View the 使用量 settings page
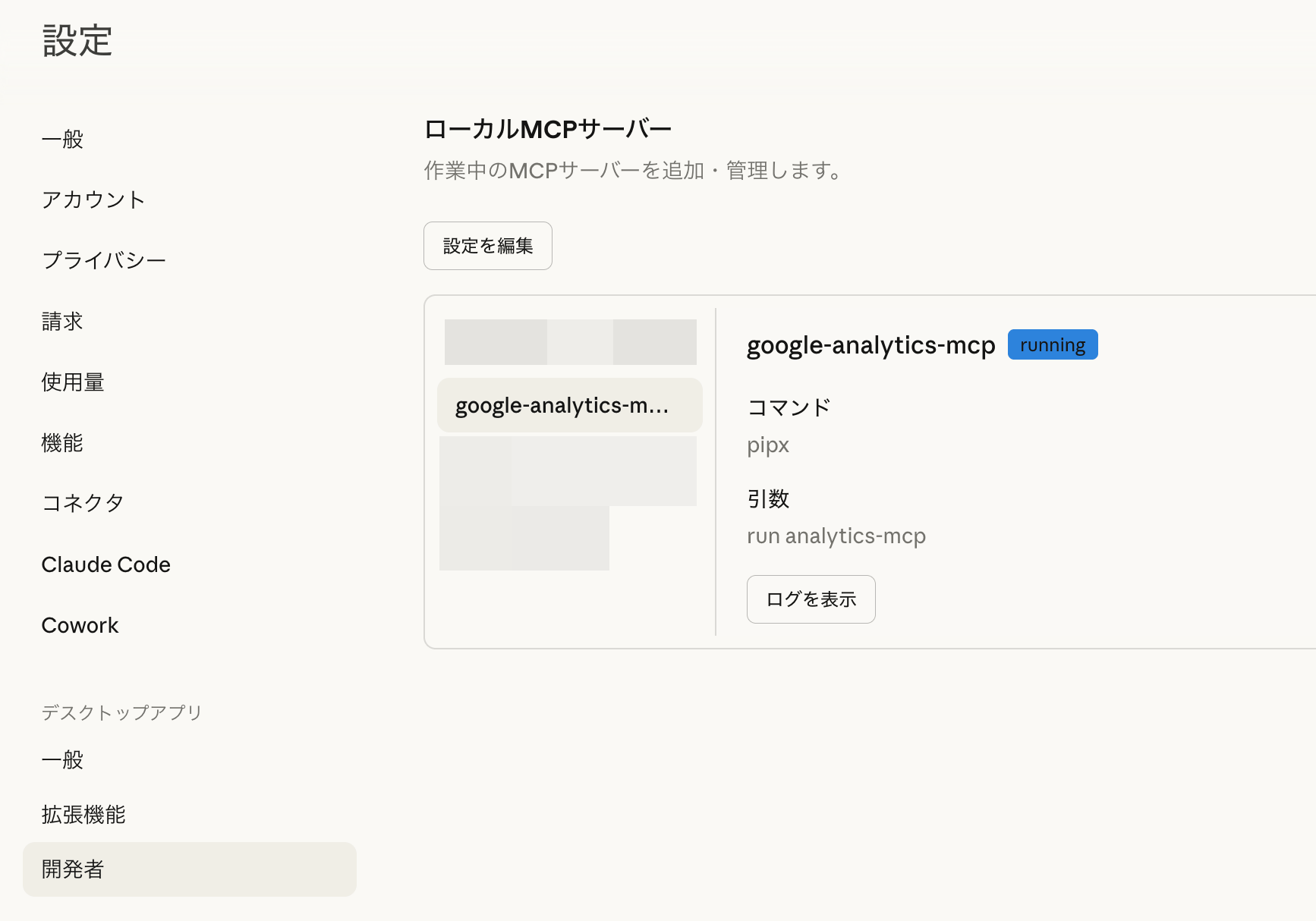Viewport: 1316px width, 921px height. click(x=73, y=382)
